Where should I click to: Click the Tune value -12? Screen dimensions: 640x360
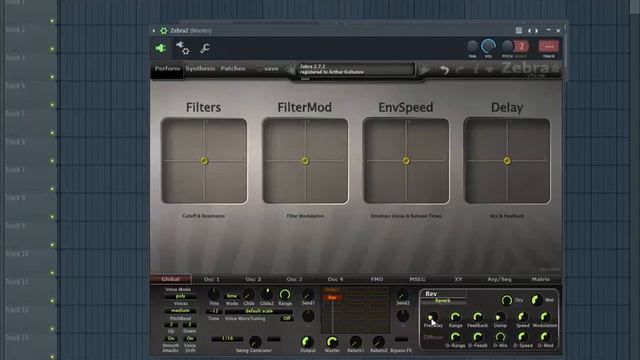[214, 311]
